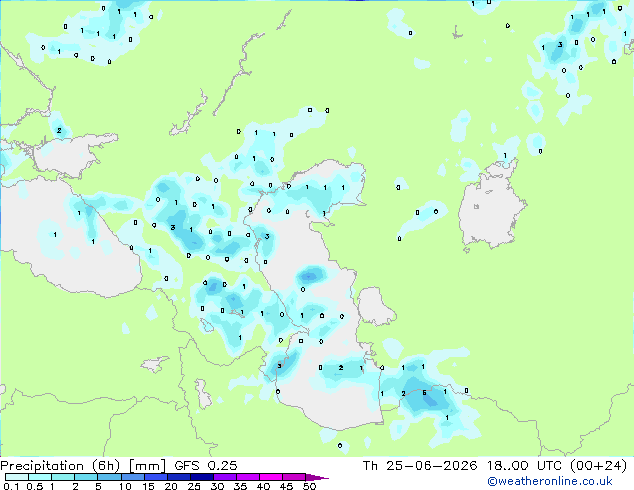Click the 'Precipitation (6h)' title text
The height and width of the screenshot is (490, 634).
click(60, 466)
